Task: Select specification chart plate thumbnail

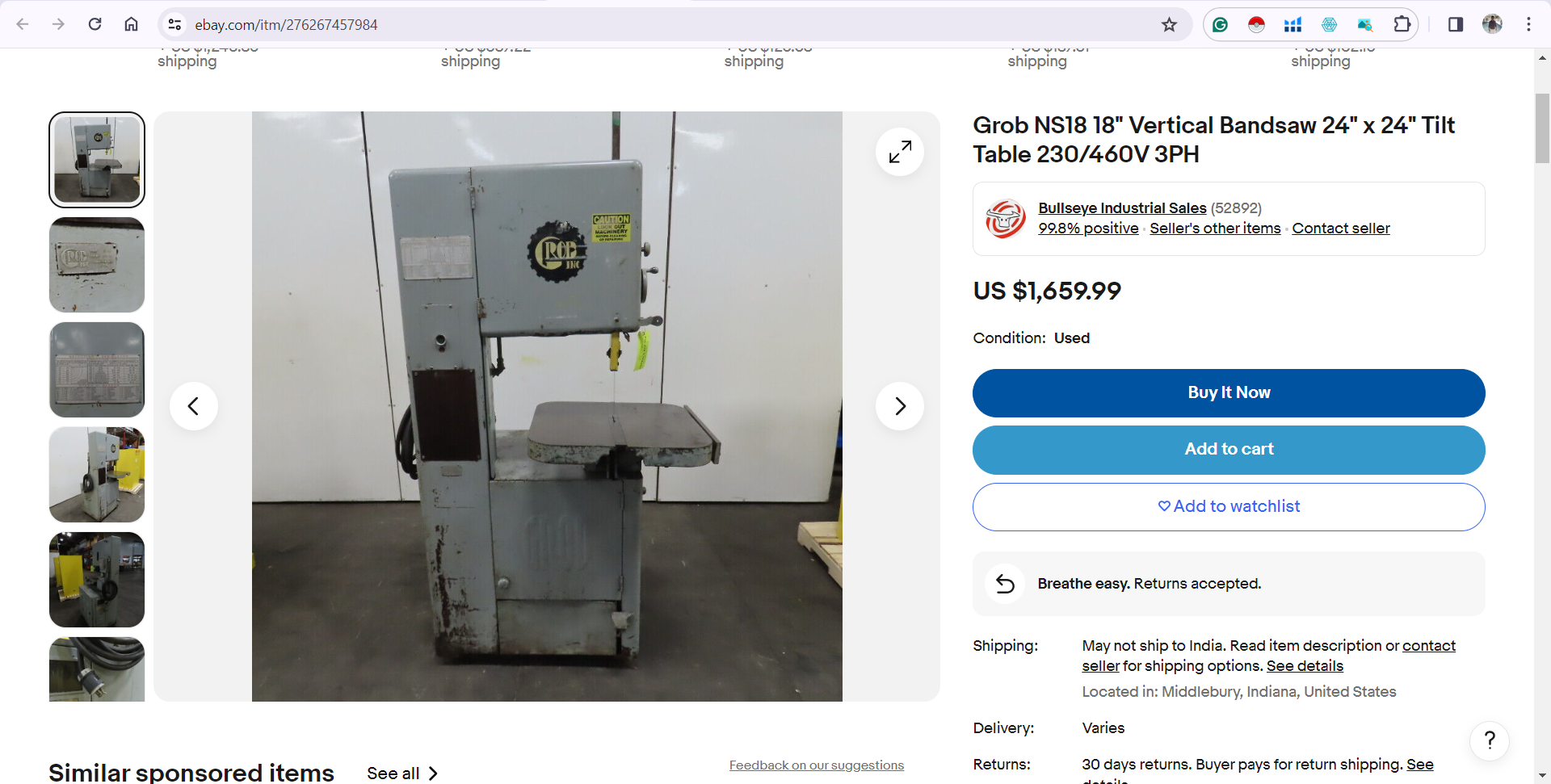Action: pos(97,370)
